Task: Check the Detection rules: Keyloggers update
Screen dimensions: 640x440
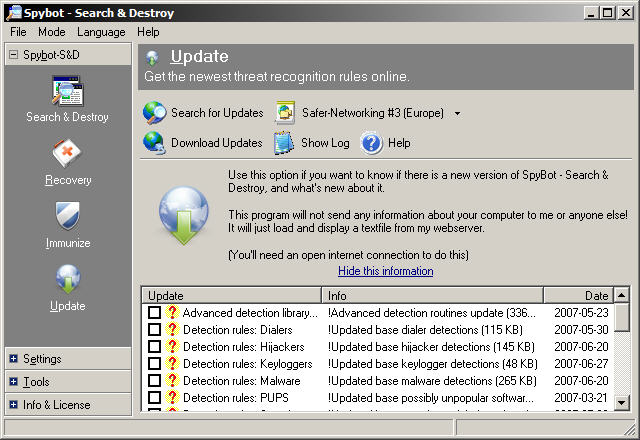Action: pos(154,363)
